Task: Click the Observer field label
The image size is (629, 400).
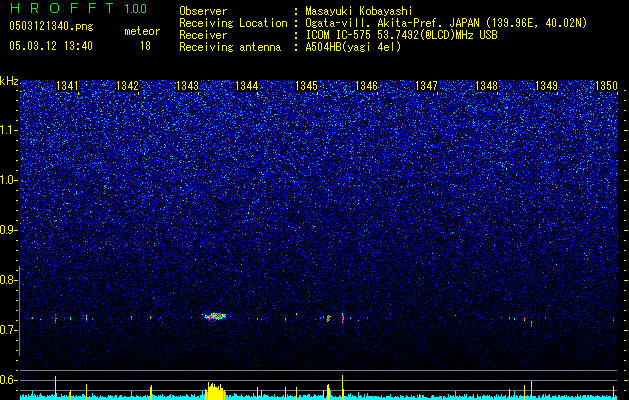Action: click(203, 11)
